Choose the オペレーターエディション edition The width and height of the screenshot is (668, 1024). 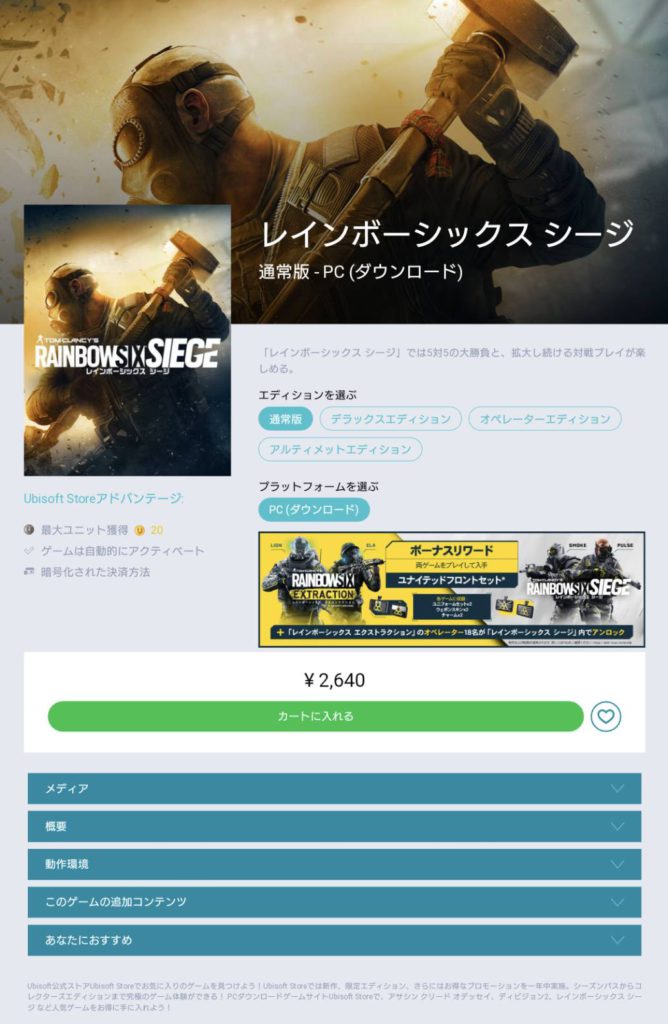click(x=545, y=419)
